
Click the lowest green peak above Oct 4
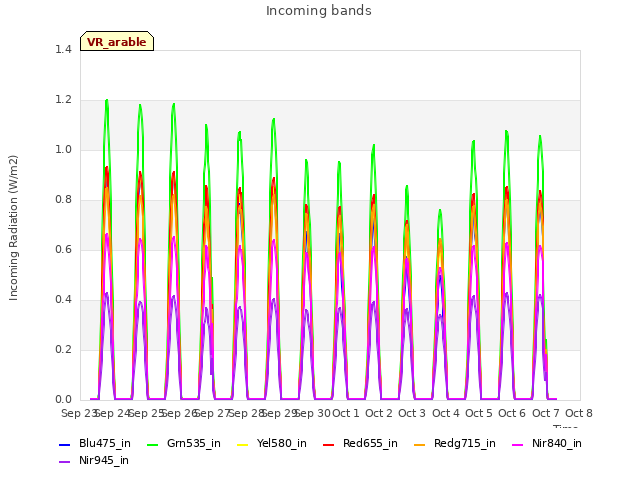pos(440,211)
